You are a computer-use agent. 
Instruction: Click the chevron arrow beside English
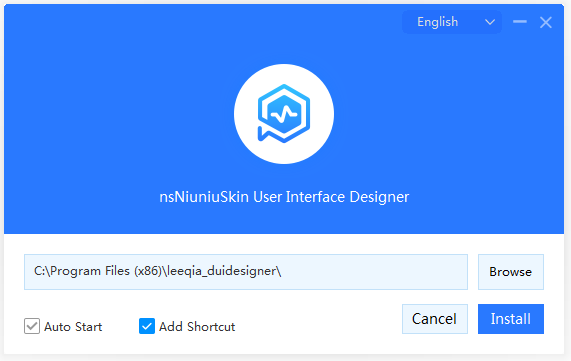[x=490, y=22]
